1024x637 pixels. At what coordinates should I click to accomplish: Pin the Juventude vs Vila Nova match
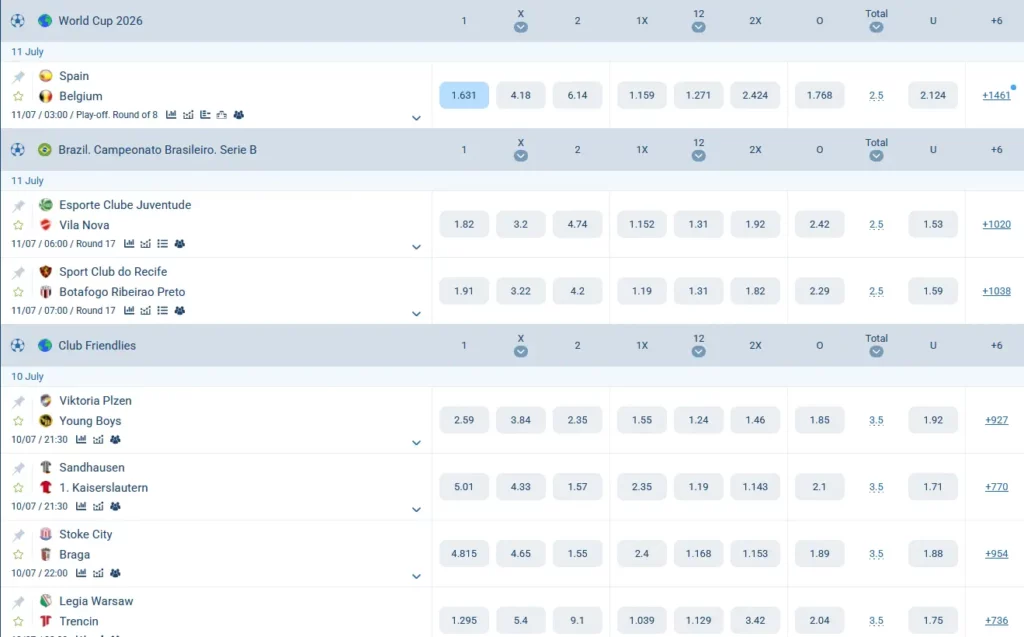pos(18,206)
